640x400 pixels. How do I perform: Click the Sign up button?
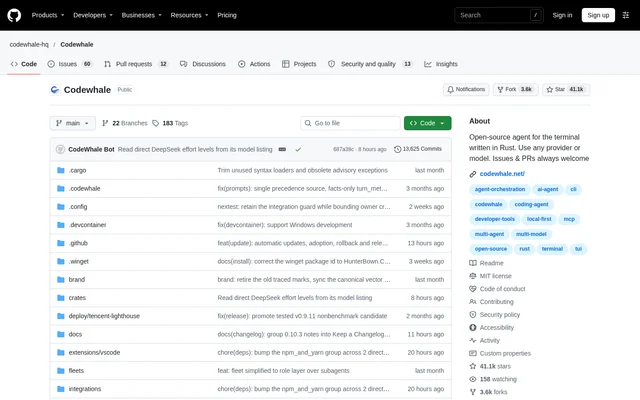(598, 15)
